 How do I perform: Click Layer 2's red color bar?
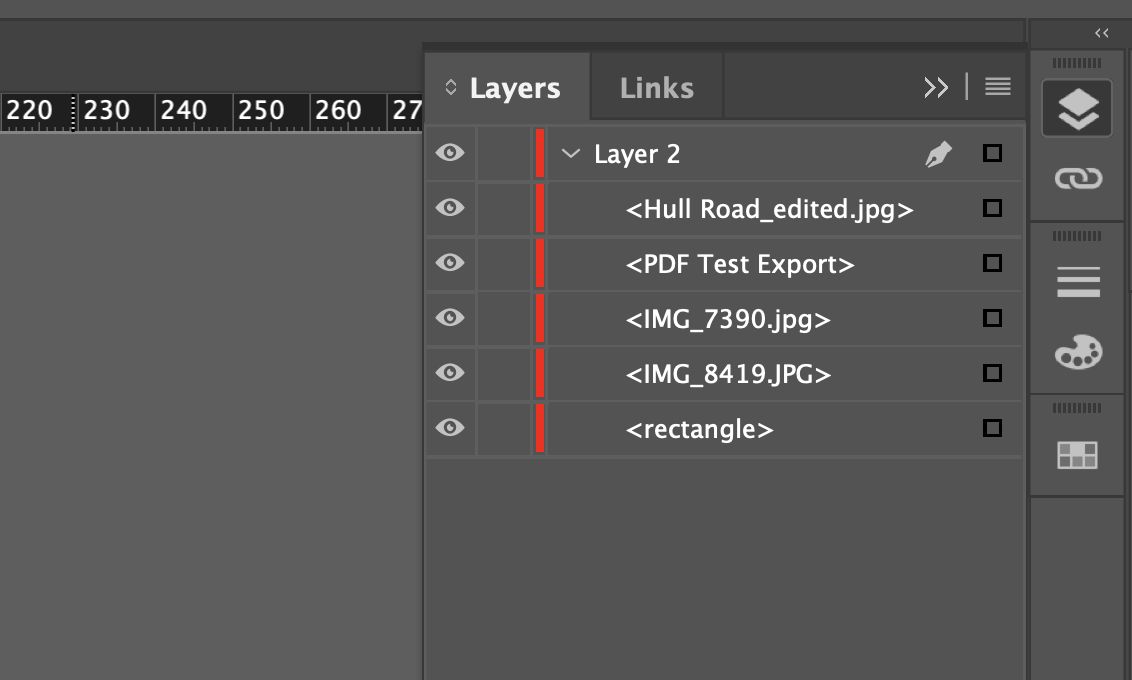point(539,153)
